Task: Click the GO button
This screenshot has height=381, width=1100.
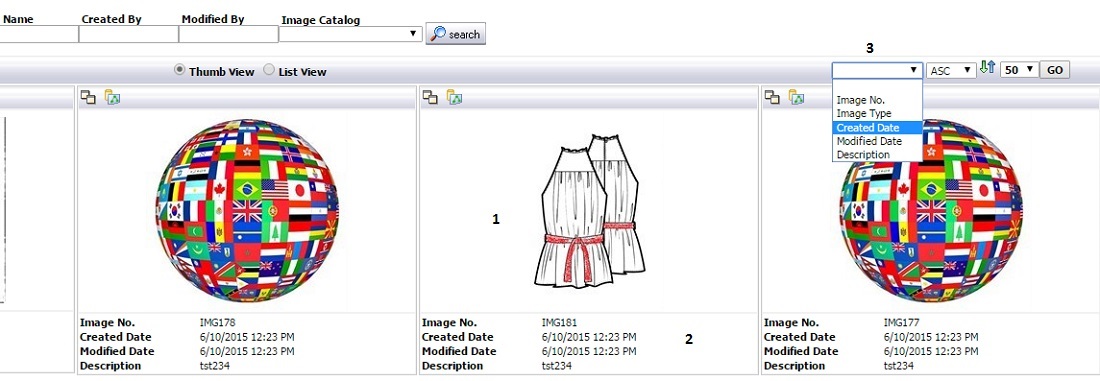Action: tap(1054, 70)
